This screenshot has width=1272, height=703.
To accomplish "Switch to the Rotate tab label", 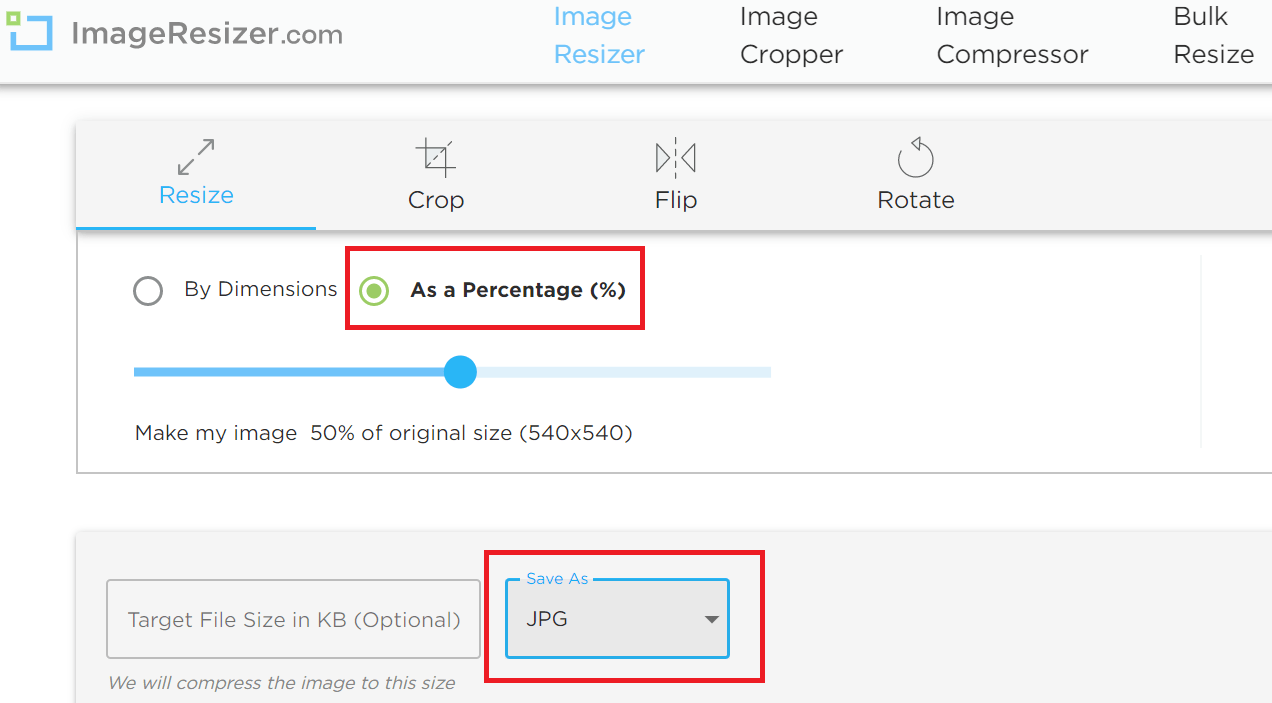I will point(916,200).
